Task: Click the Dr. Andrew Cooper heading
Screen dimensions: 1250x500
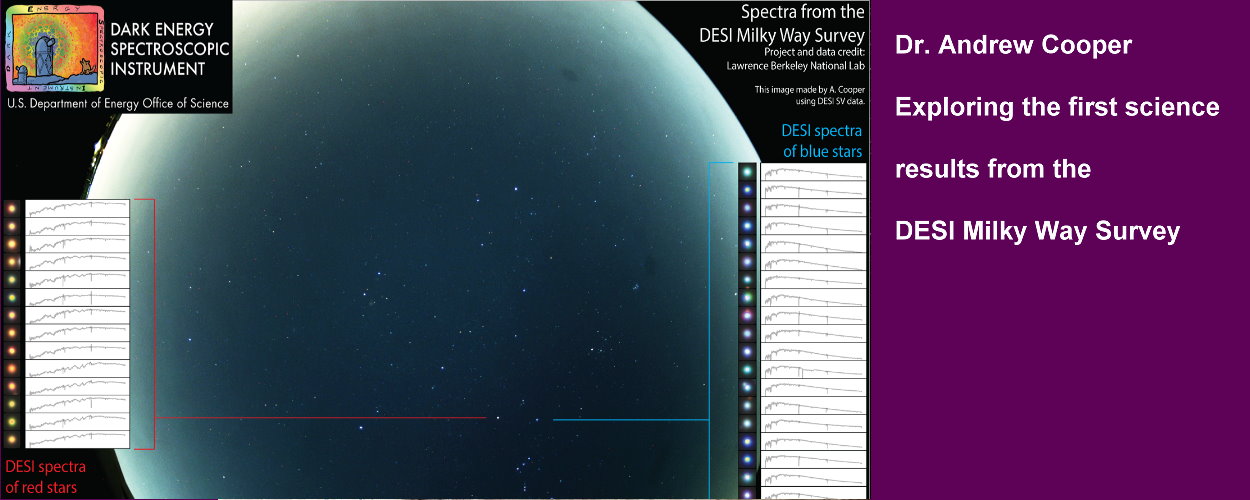Action: [1013, 46]
